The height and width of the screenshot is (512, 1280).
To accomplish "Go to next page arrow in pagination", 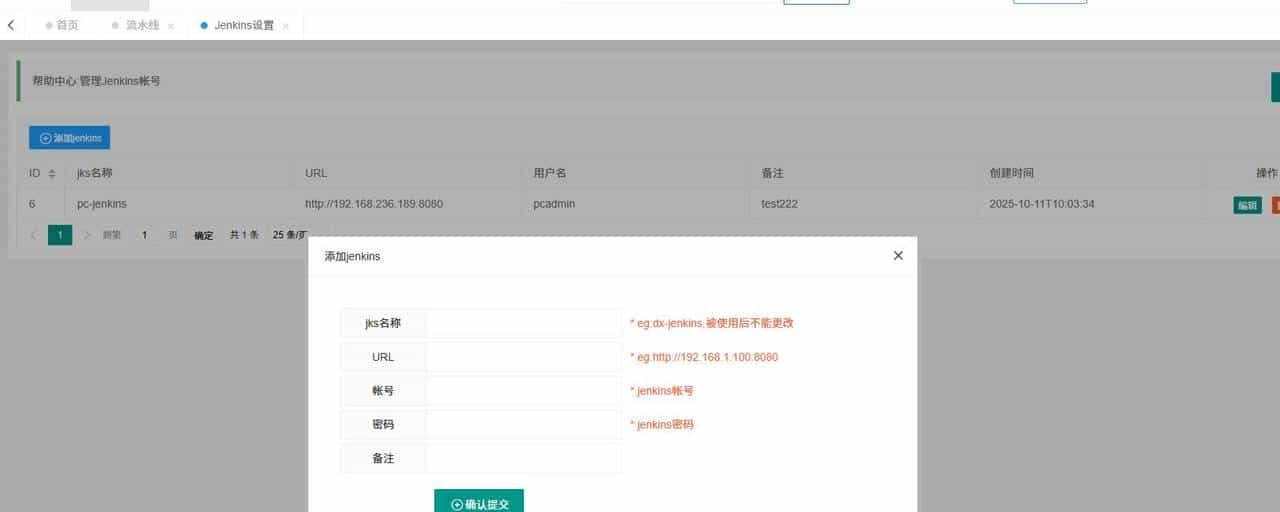I will 87,235.
